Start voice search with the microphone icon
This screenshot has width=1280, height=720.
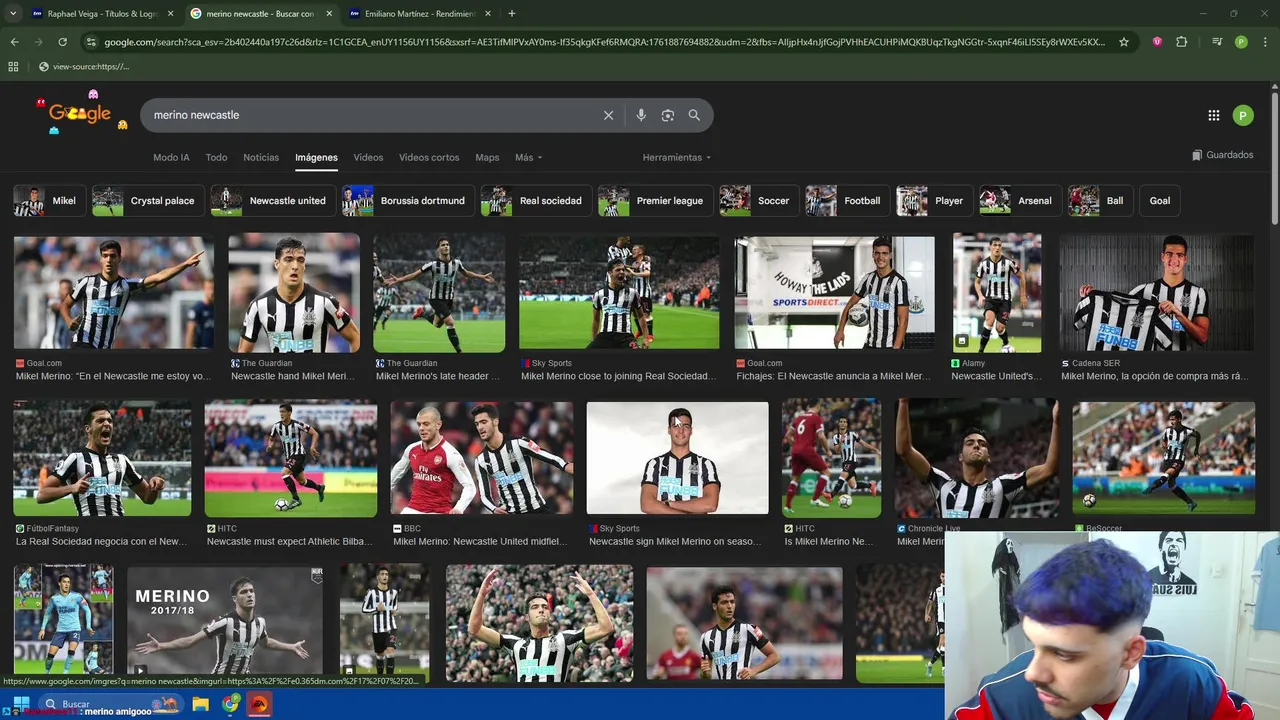641,115
